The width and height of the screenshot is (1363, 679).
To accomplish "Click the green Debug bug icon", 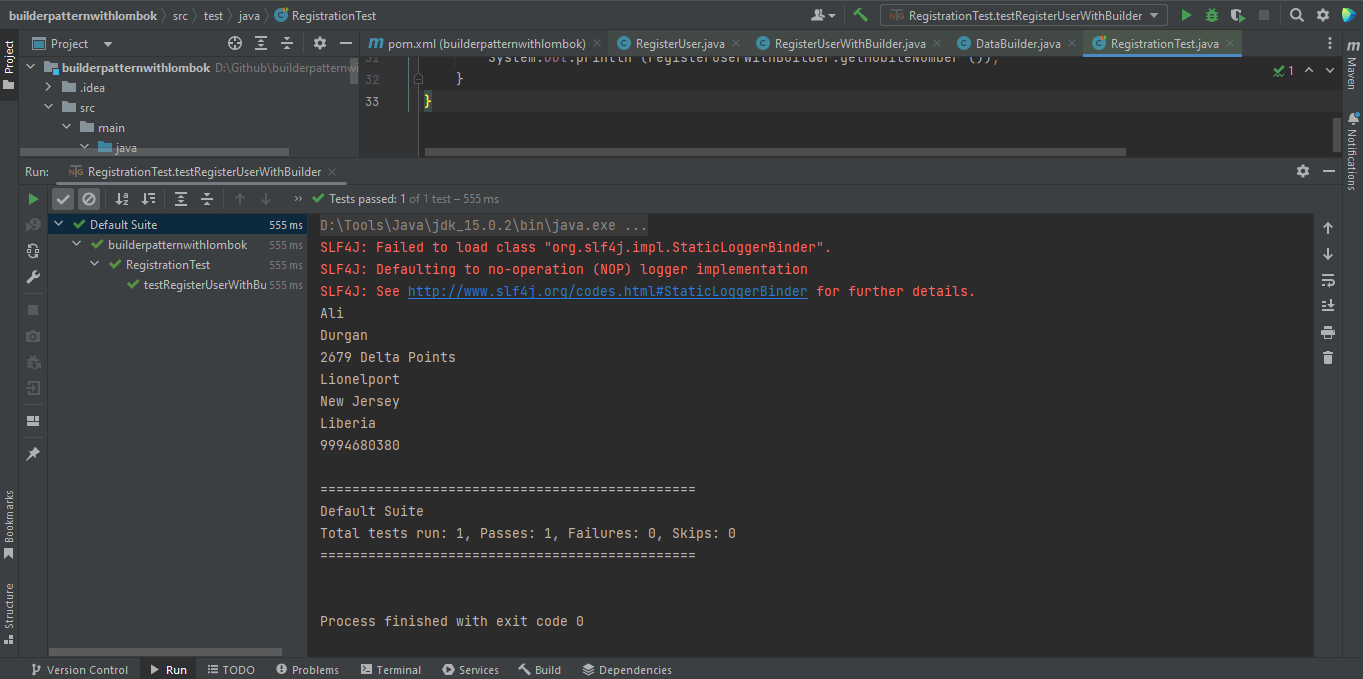I will (x=1212, y=15).
